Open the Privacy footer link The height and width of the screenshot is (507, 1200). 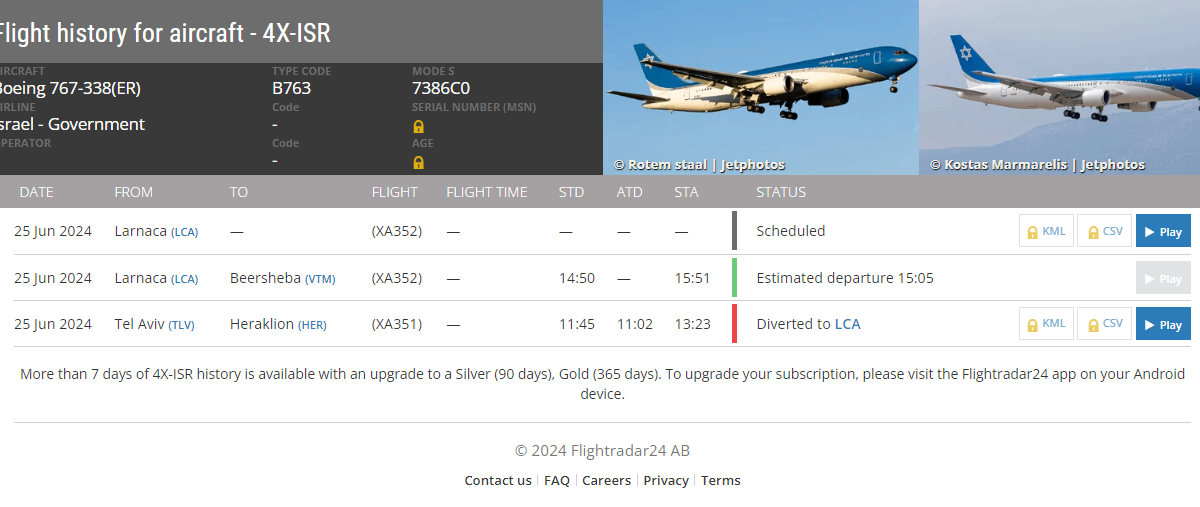(666, 481)
